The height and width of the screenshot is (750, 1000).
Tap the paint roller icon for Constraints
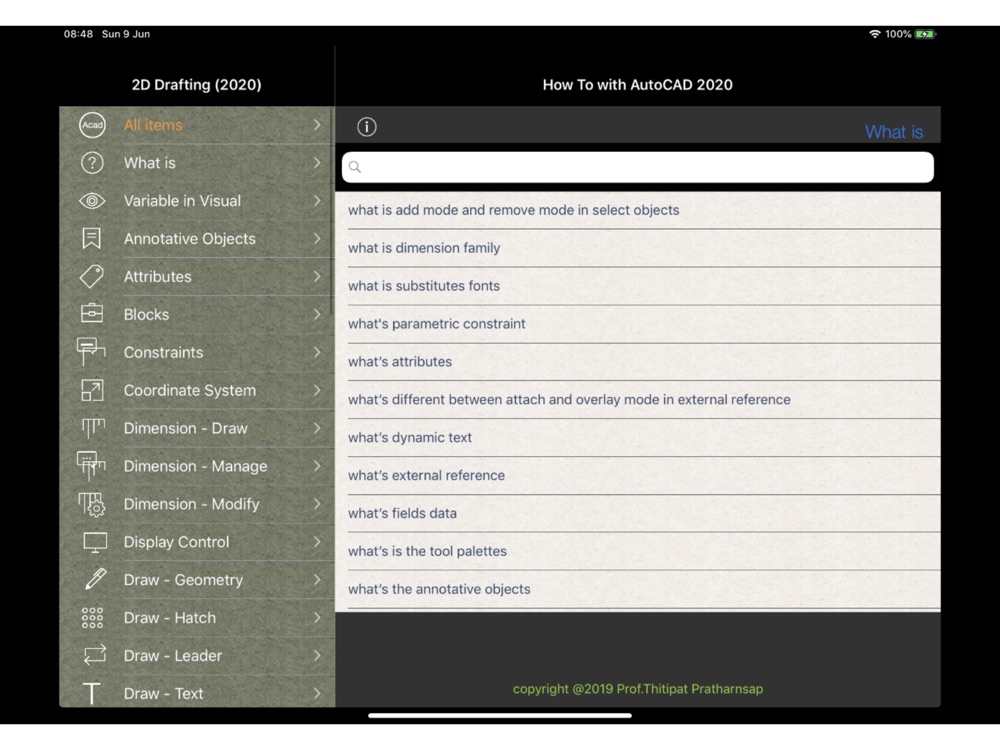coord(91,352)
